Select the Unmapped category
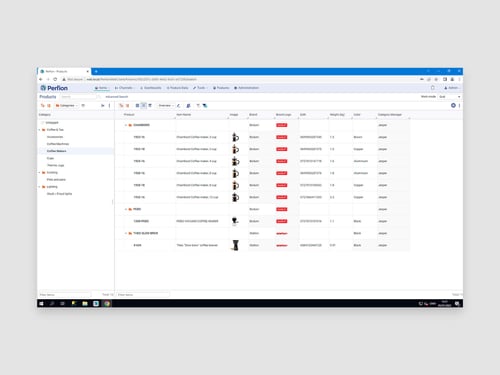 [52, 123]
